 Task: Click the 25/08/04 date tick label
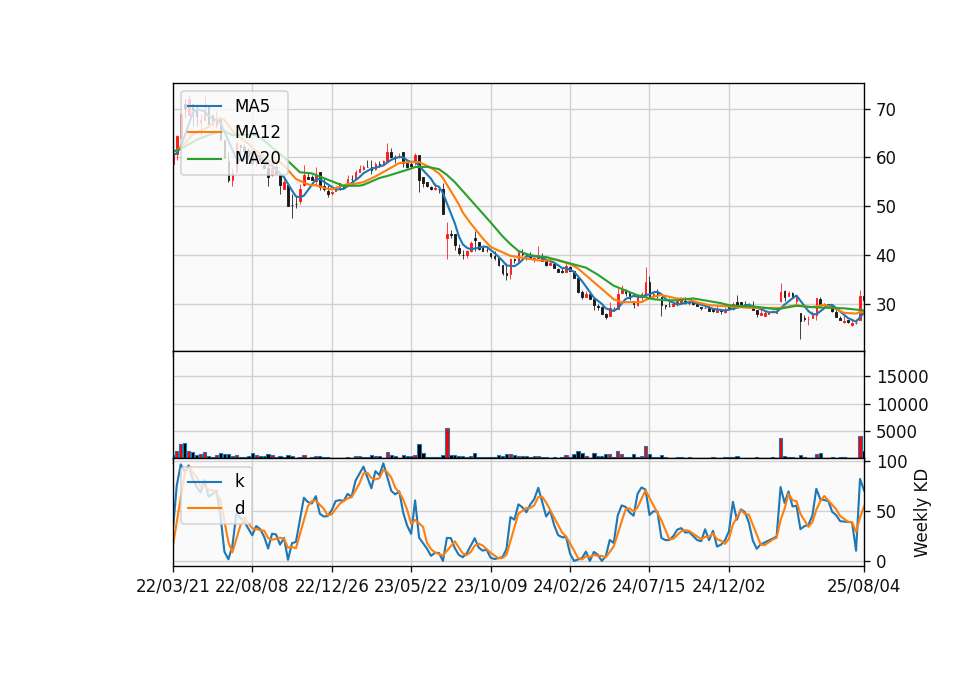click(864, 586)
